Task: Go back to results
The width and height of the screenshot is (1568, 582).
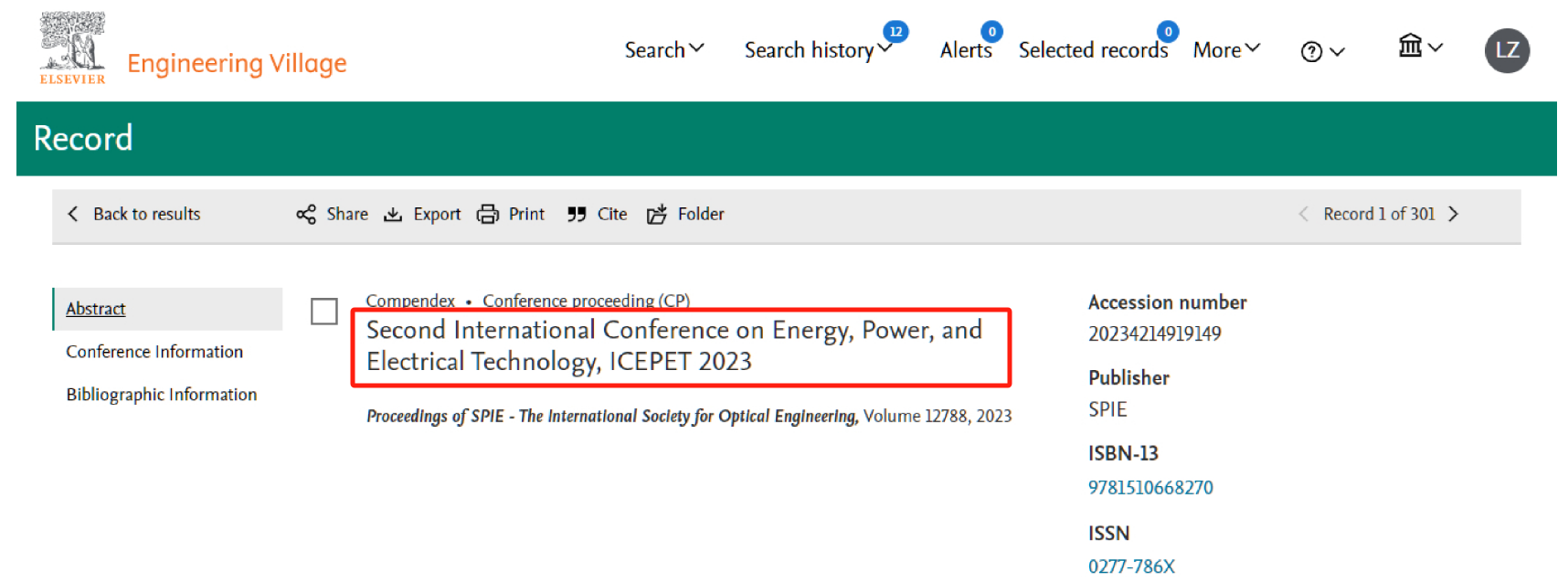Action: pos(134,214)
